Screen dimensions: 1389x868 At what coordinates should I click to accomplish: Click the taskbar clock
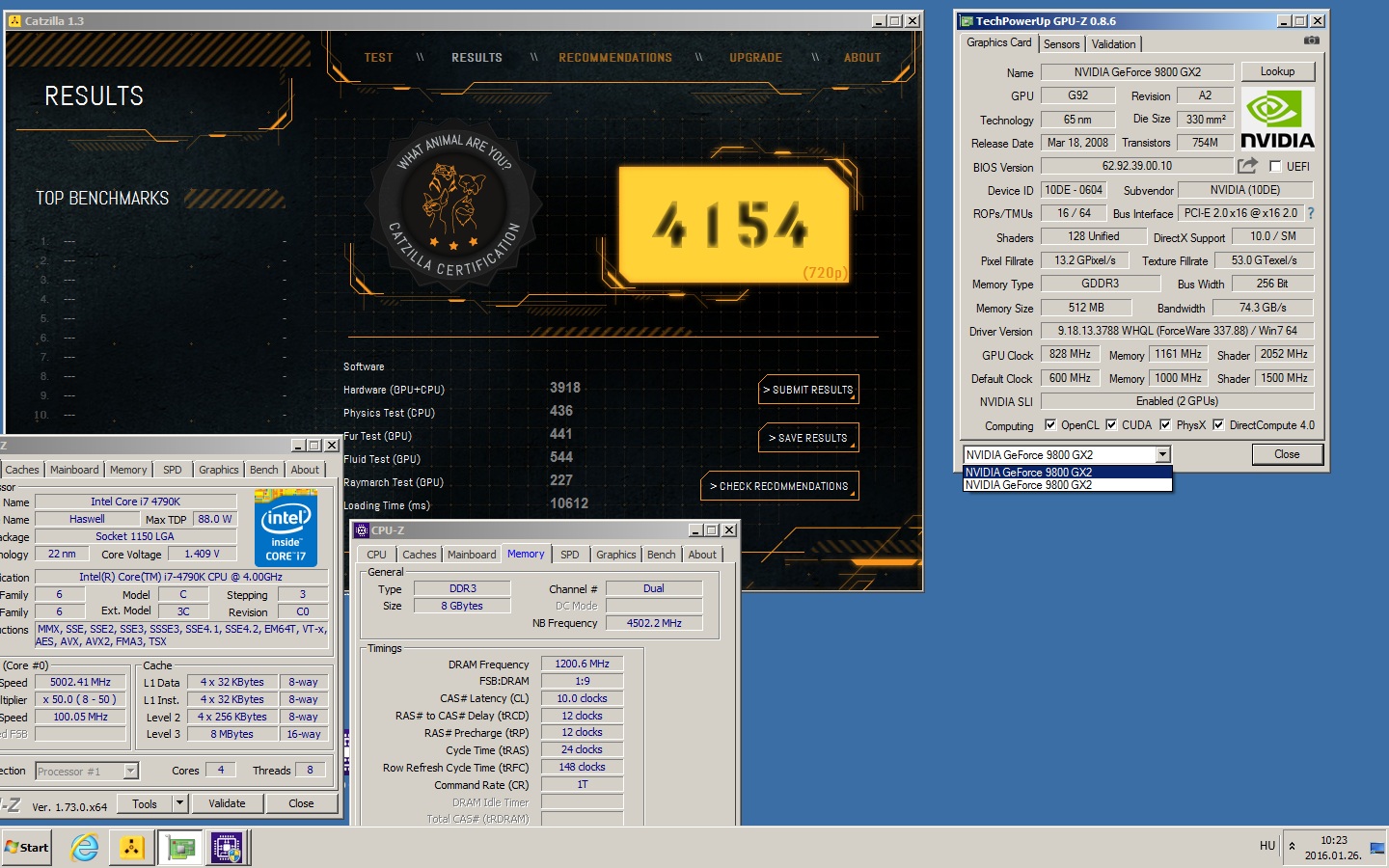coord(1333,848)
